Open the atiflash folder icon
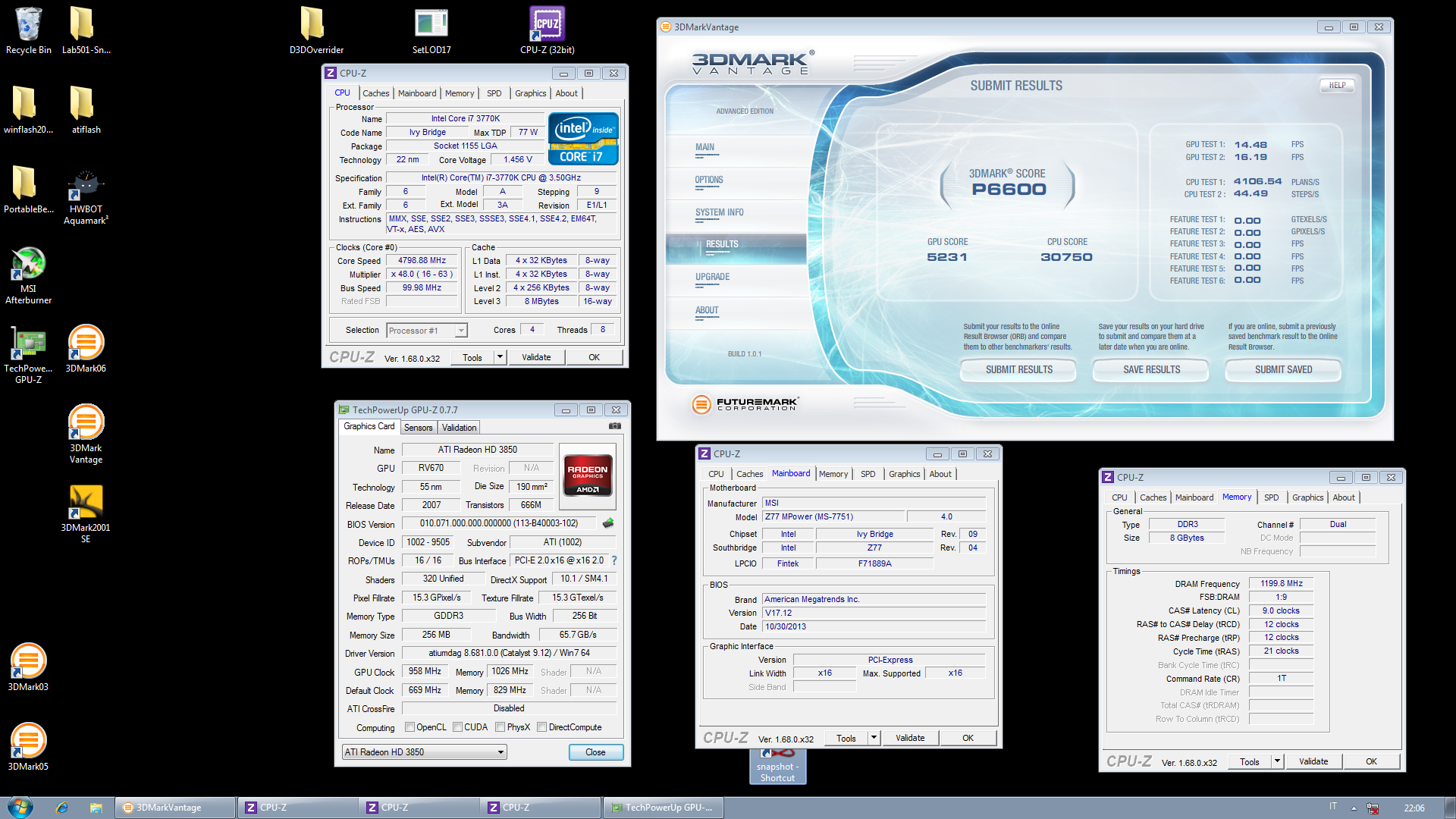1456x819 pixels. pyautogui.click(x=86, y=110)
